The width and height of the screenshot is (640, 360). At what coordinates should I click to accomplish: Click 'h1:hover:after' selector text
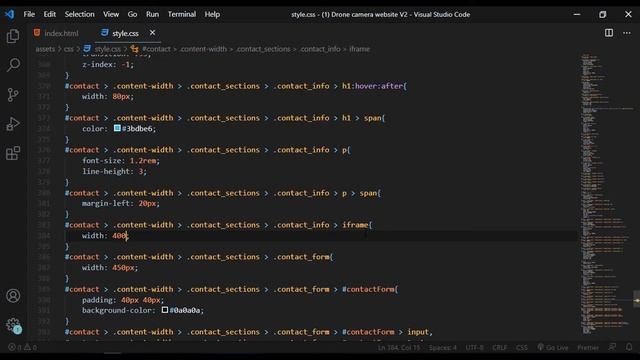coord(373,86)
